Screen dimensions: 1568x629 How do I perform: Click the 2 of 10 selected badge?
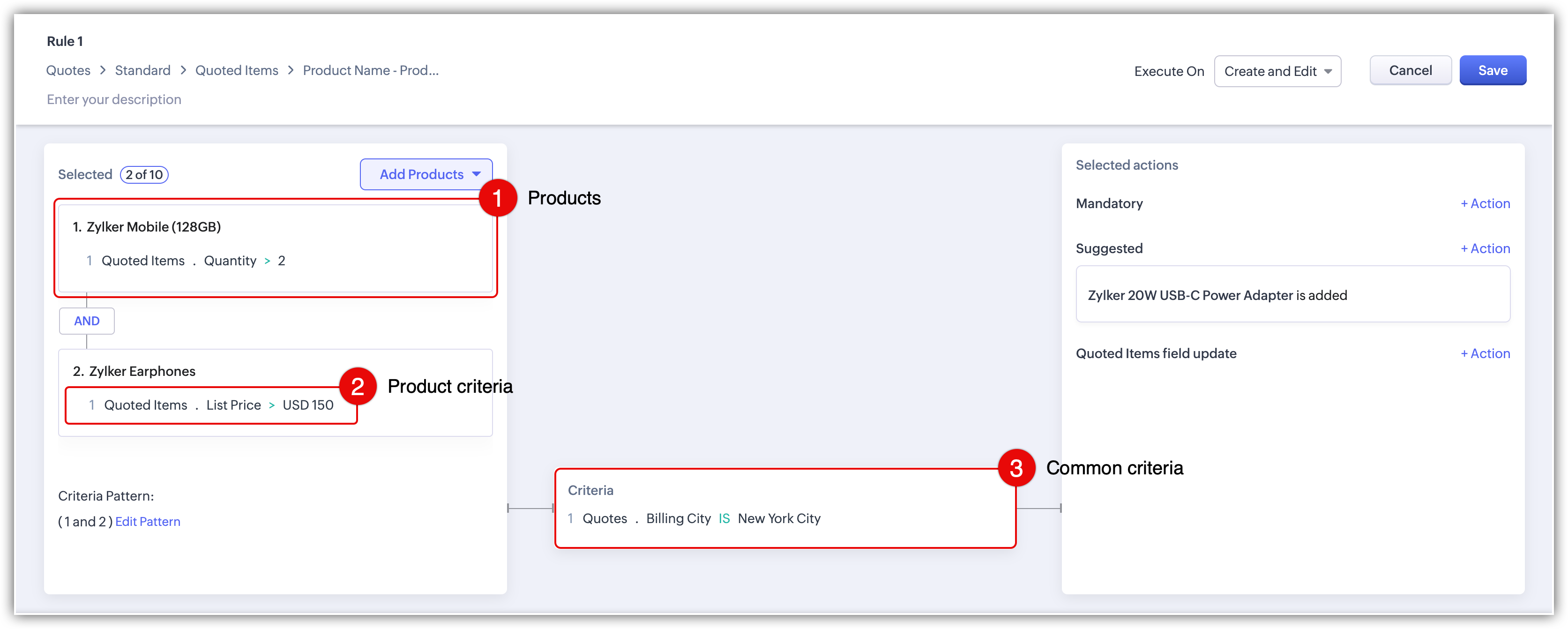(144, 175)
